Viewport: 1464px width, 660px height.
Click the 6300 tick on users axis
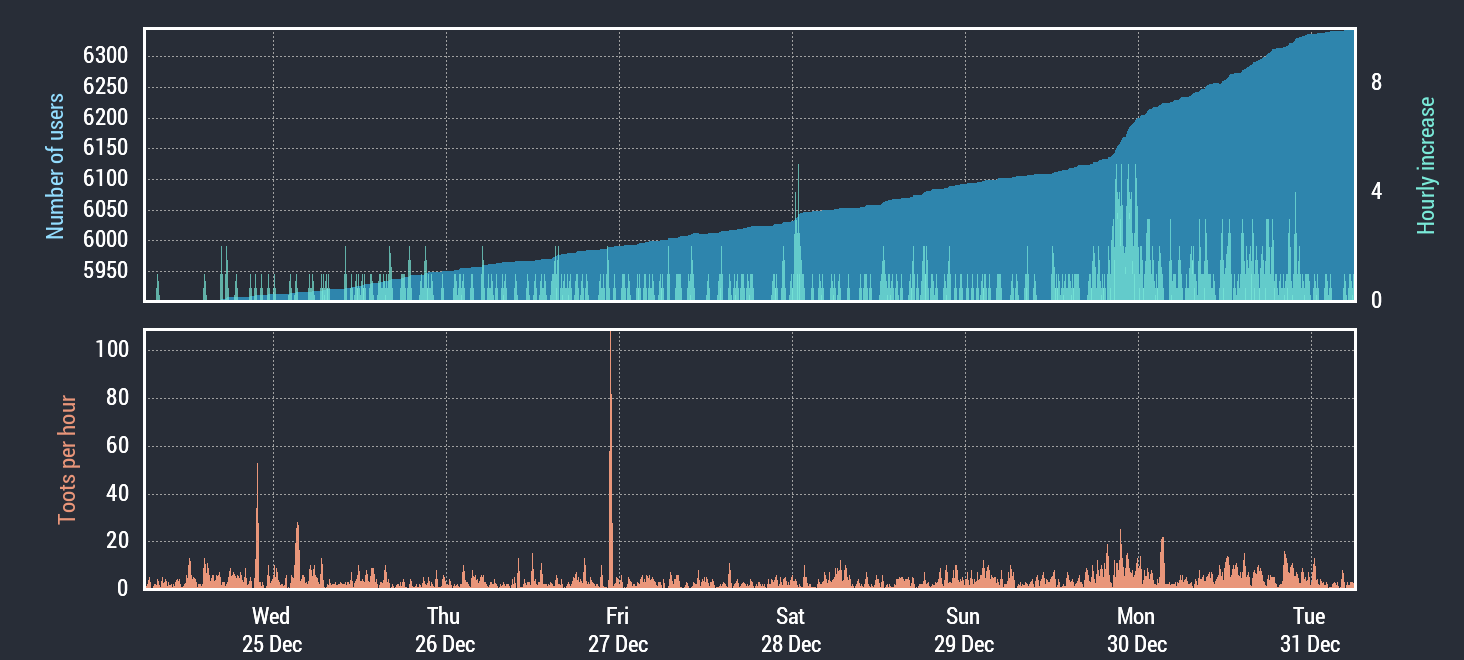pyautogui.click(x=105, y=56)
